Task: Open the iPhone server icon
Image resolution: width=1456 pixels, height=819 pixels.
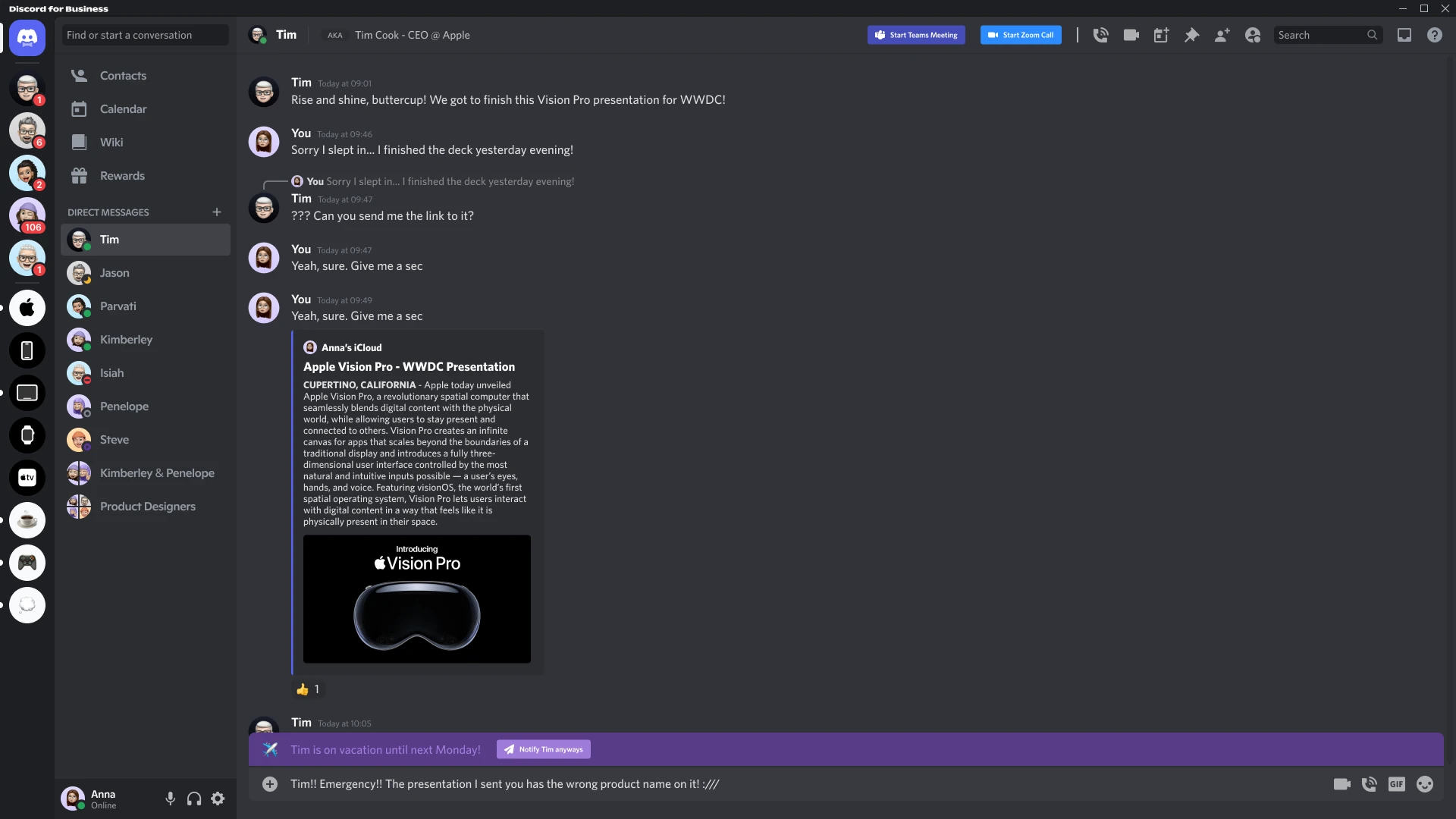Action: [x=27, y=350]
